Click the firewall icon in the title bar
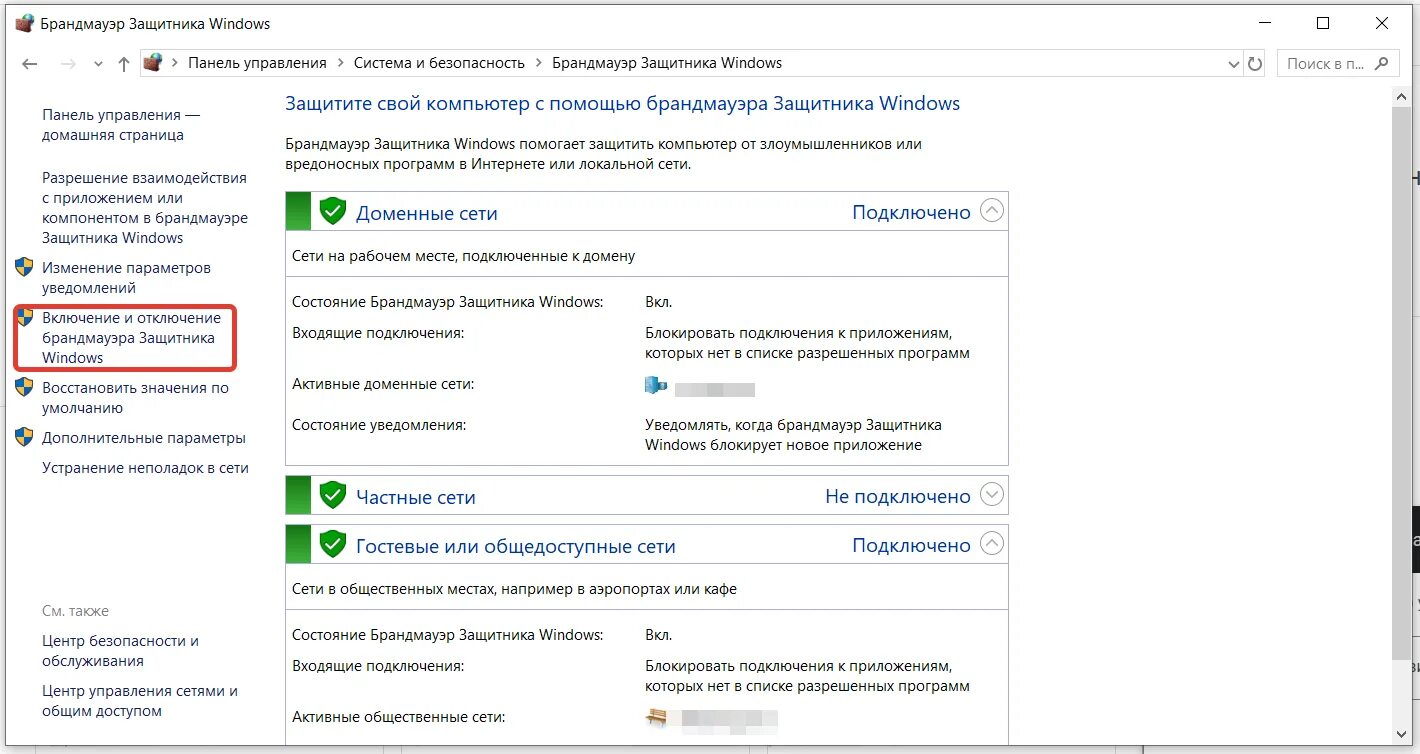 click(x=25, y=23)
